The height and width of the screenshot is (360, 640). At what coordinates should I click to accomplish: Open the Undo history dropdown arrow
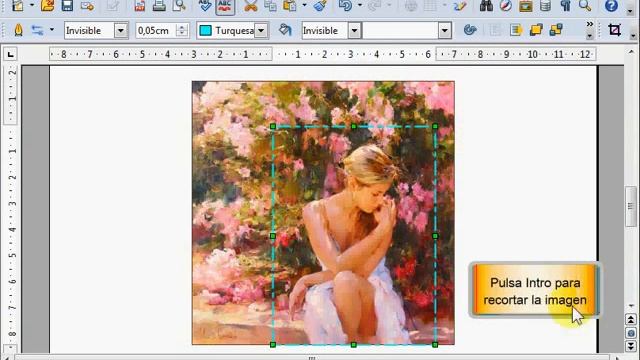tap(360, 5)
